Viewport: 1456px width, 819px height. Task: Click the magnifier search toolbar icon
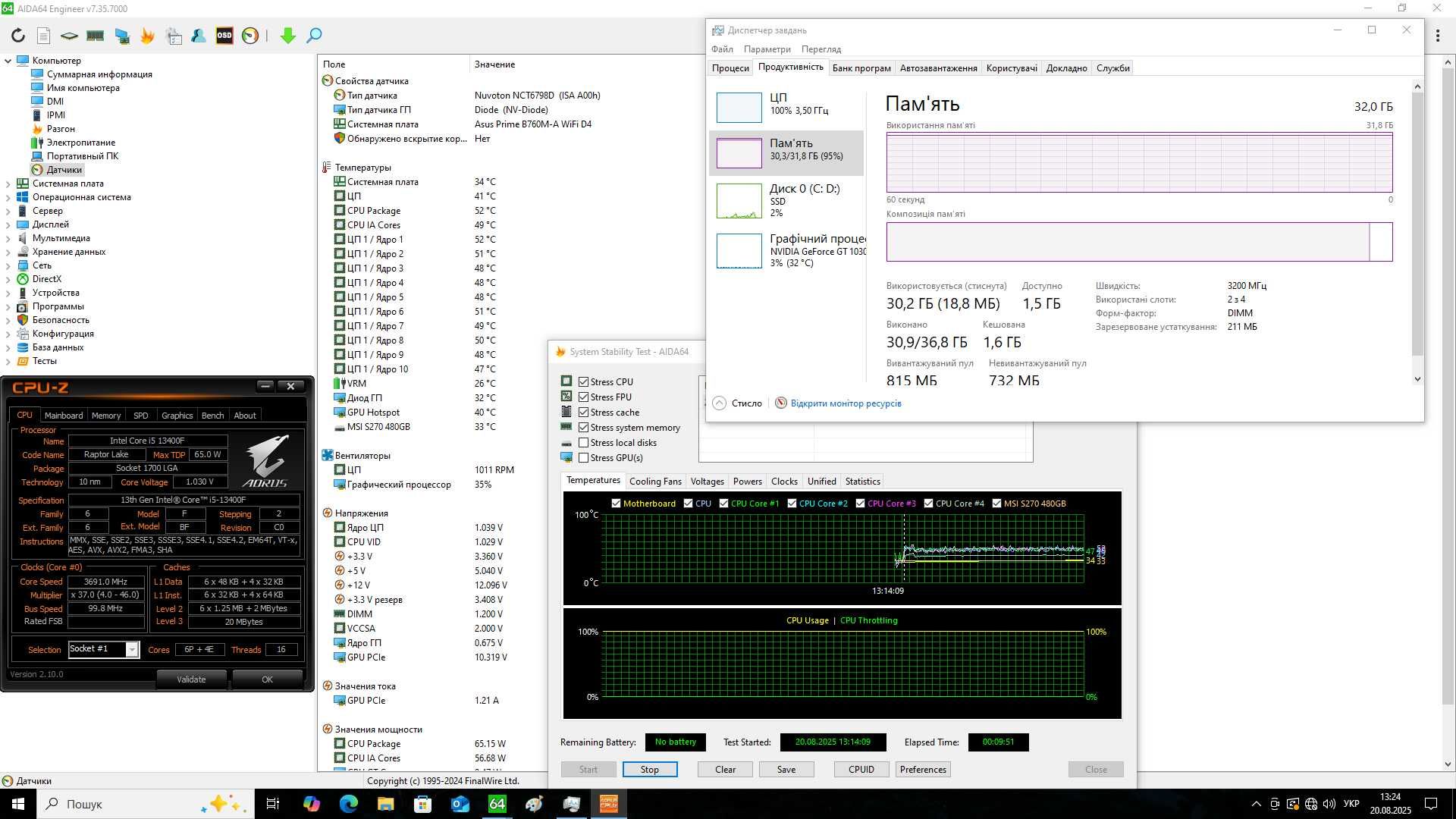pos(314,36)
